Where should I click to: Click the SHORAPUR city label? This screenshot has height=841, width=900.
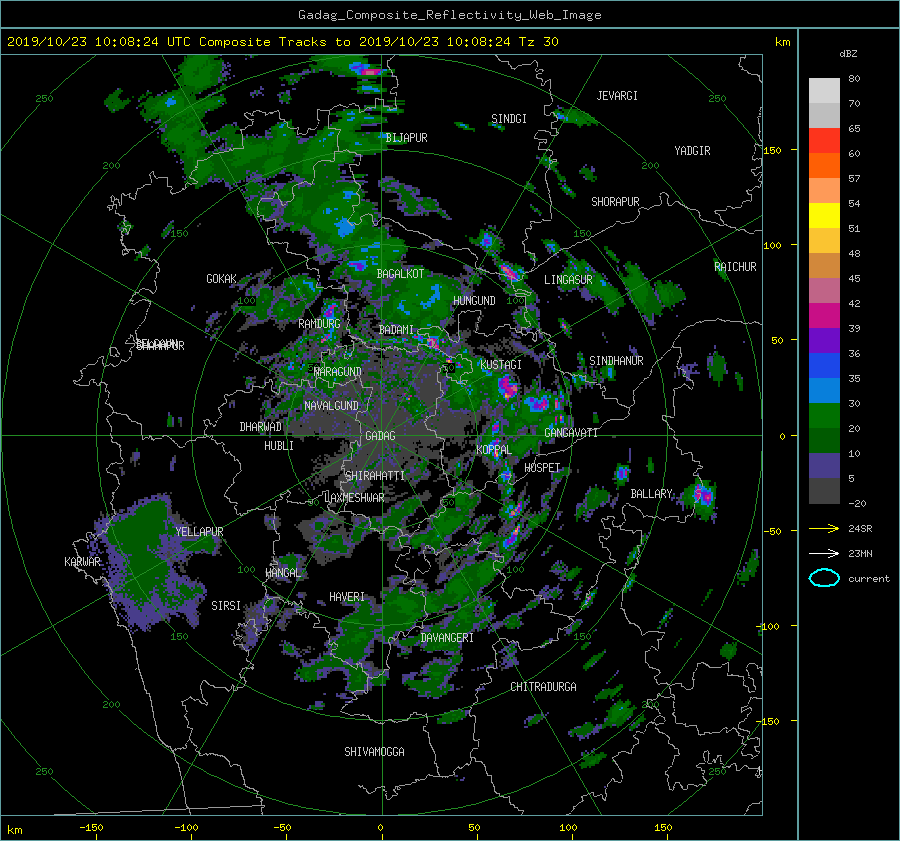[x=615, y=202]
